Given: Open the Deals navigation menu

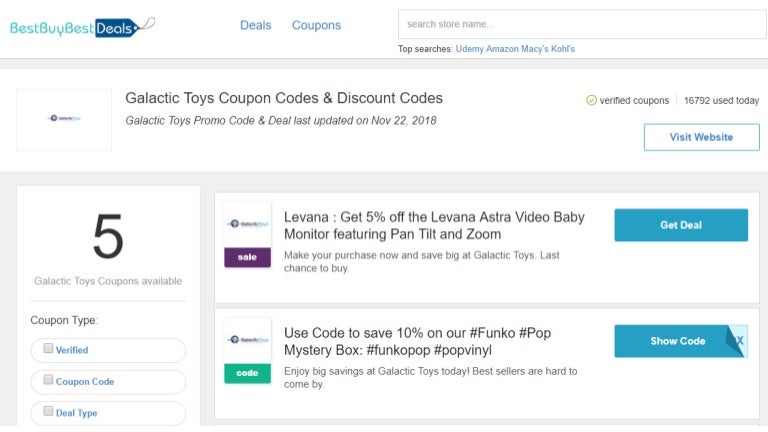Looking at the screenshot, I should point(256,25).
